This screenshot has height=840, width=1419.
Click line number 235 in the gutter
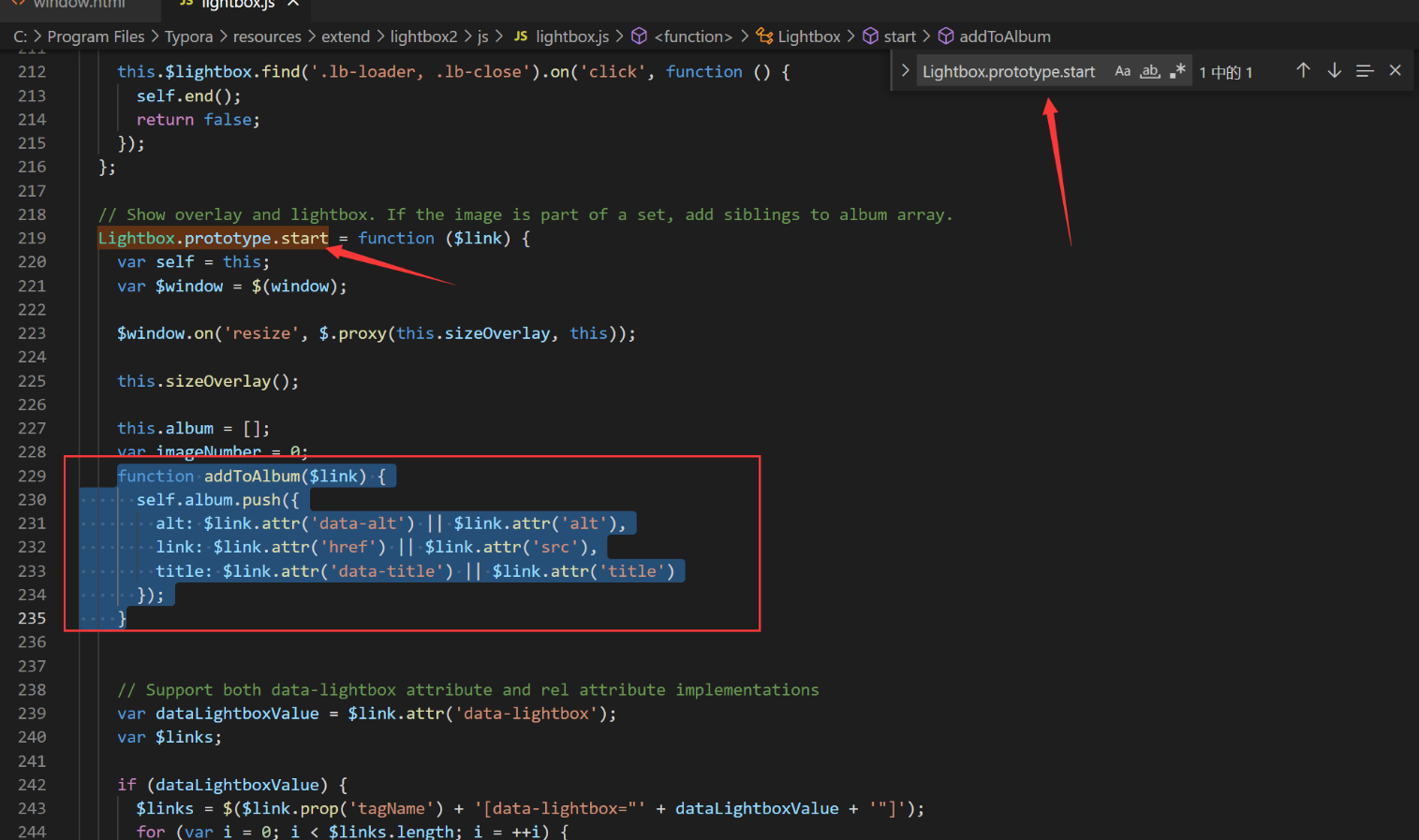point(32,618)
